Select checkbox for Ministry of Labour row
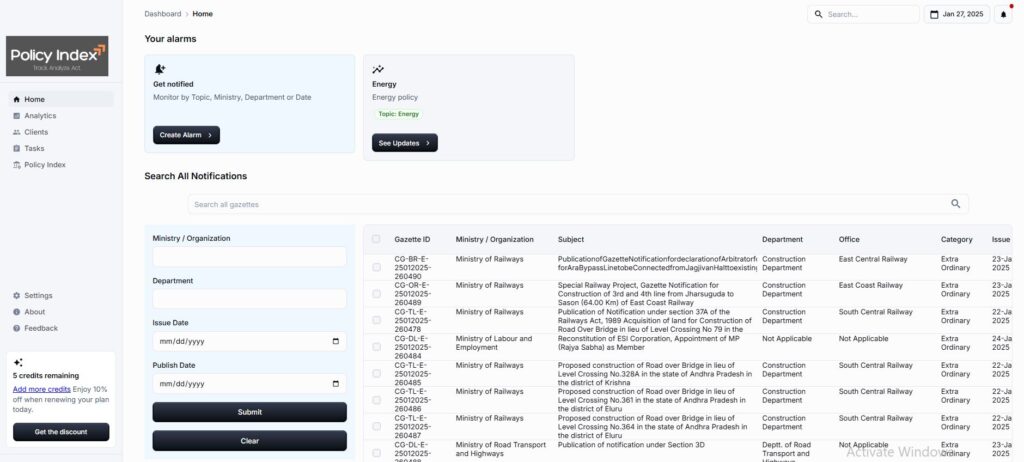The width and height of the screenshot is (1024, 462). click(376, 347)
